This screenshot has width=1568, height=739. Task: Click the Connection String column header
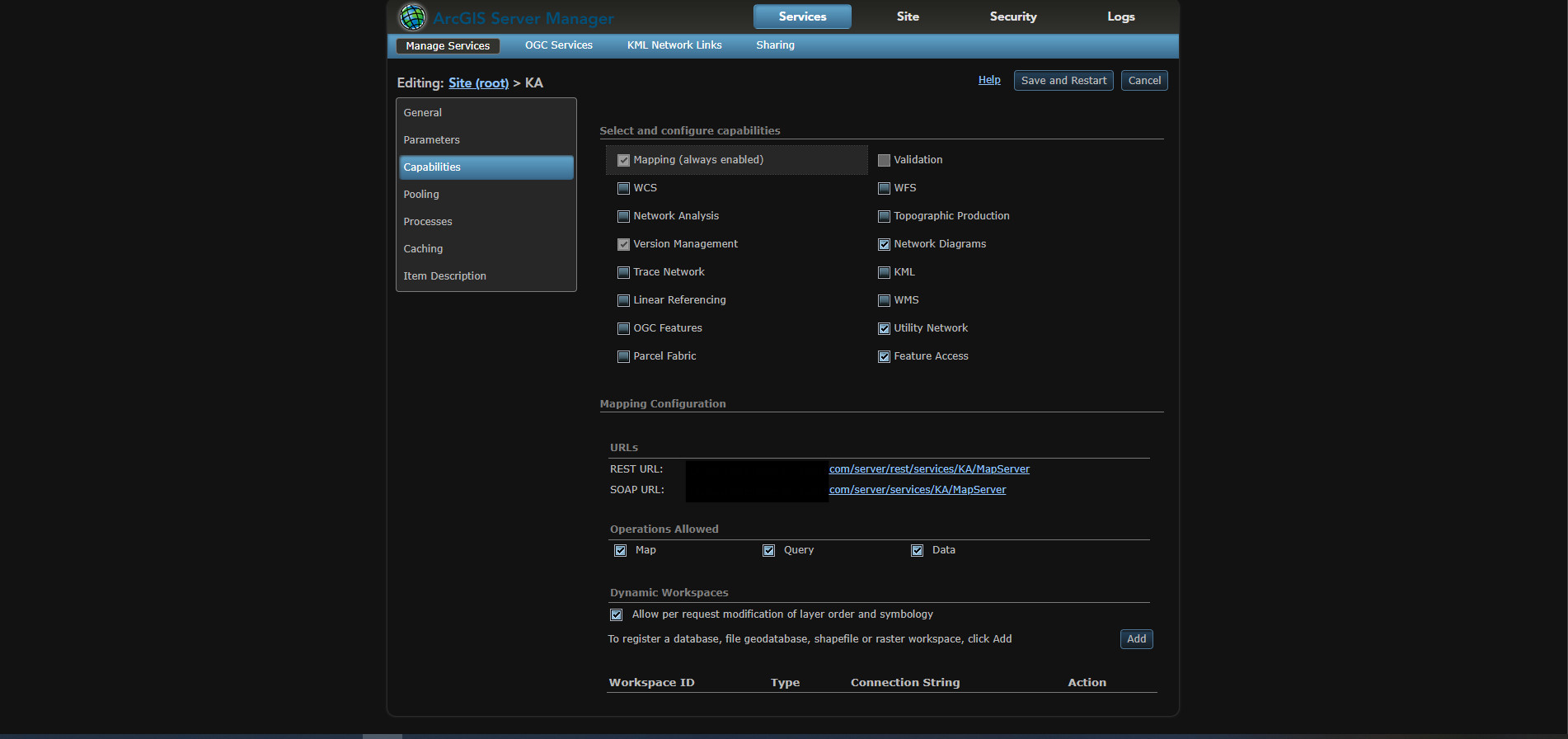tap(905, 683)
